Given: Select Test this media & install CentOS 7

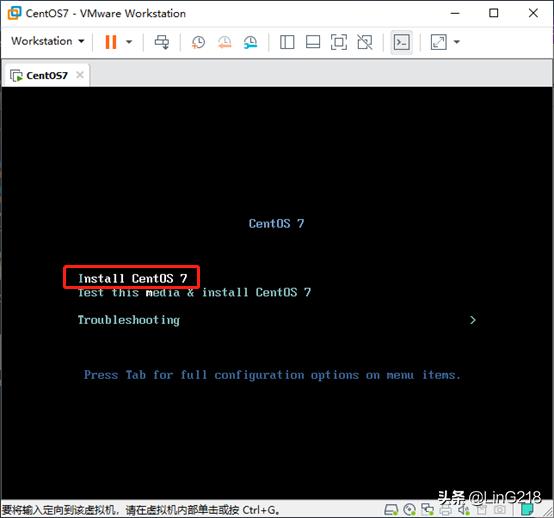Looking at the screenshot, I should (194, 292).
